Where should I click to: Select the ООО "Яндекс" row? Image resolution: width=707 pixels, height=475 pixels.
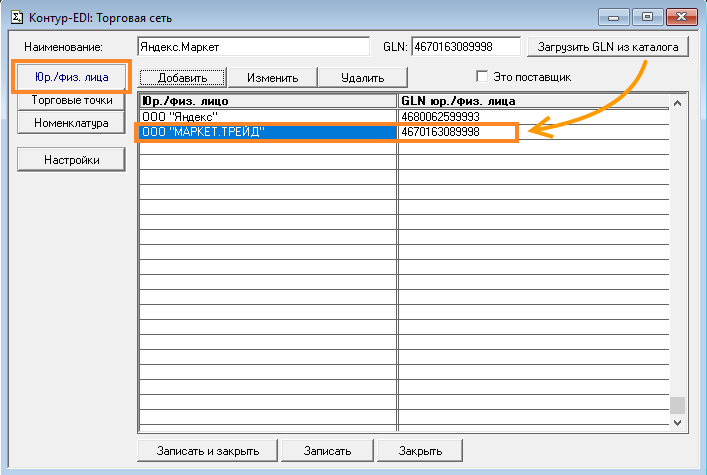(404, 117)
